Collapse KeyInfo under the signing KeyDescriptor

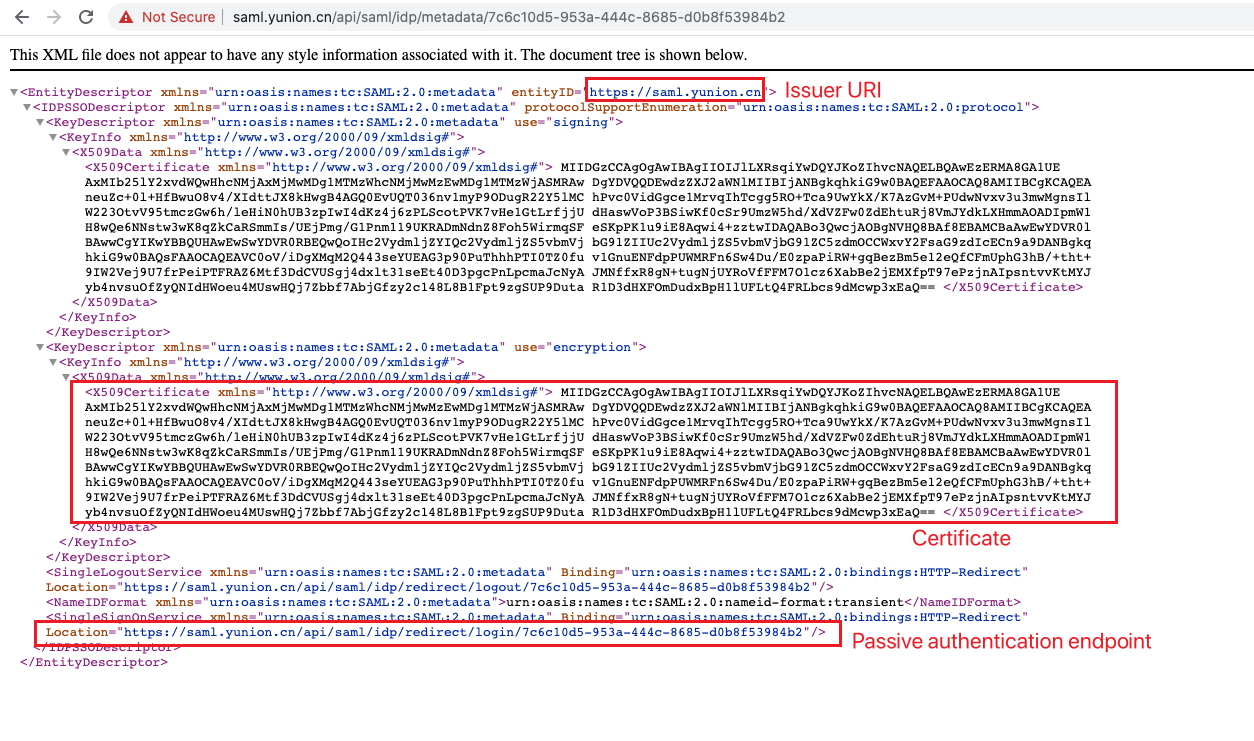click(53, 137)
